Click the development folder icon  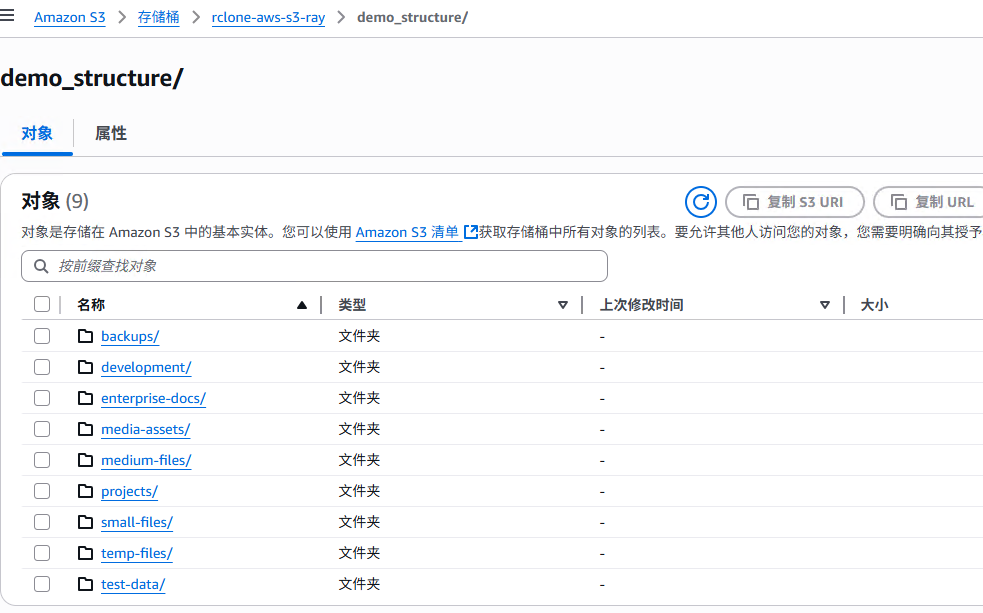(85, 367)
